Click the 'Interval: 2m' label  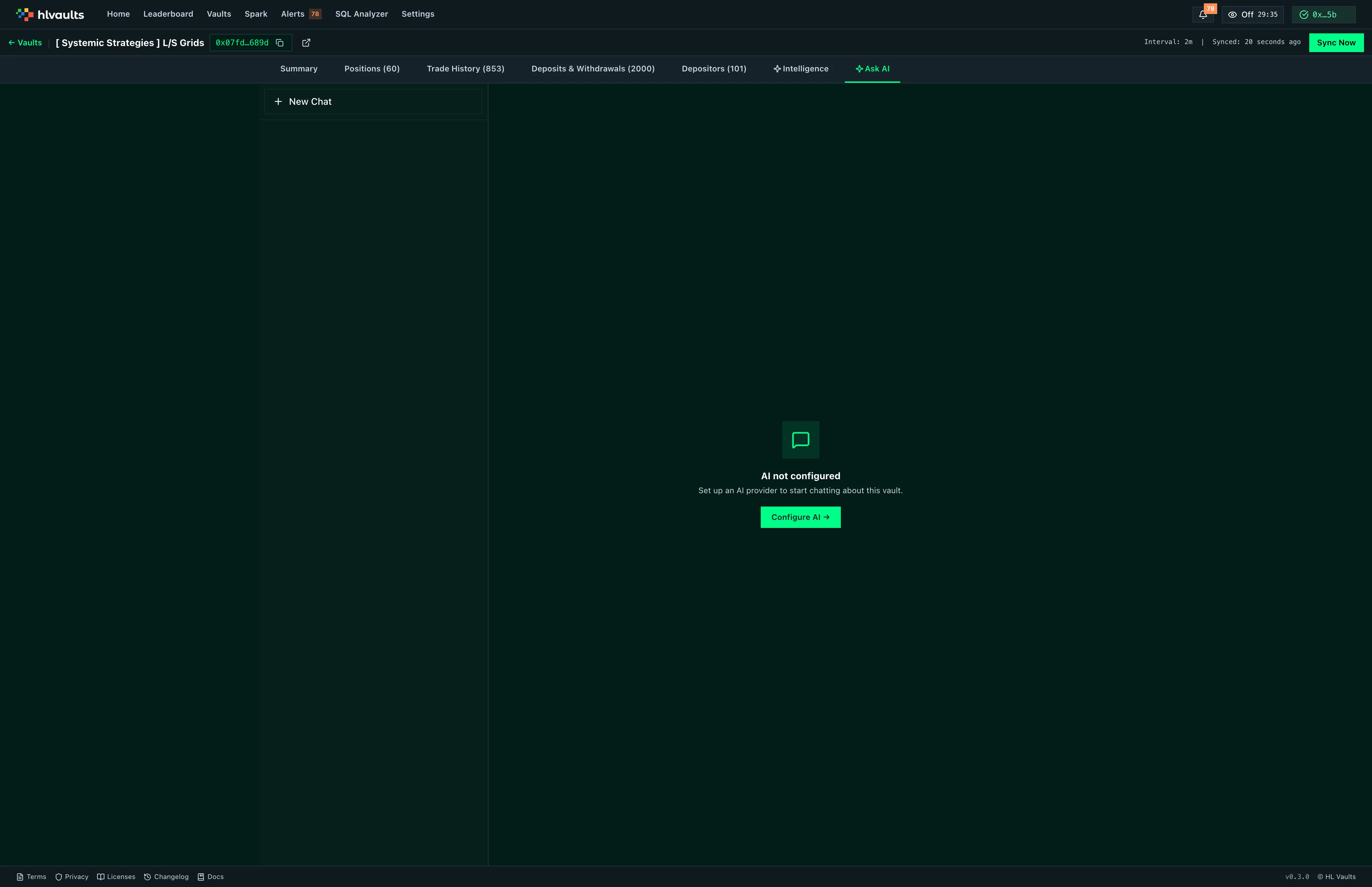point(1168,42)
